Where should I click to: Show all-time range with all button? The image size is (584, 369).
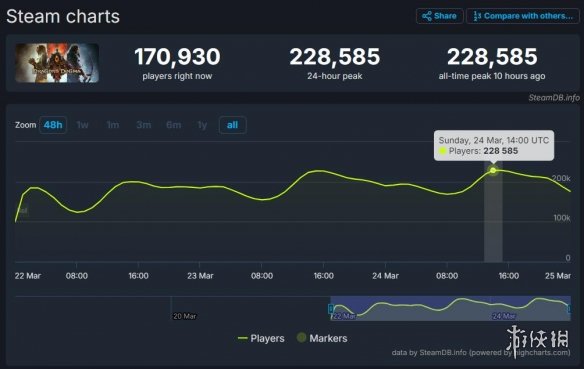[232, 125]
